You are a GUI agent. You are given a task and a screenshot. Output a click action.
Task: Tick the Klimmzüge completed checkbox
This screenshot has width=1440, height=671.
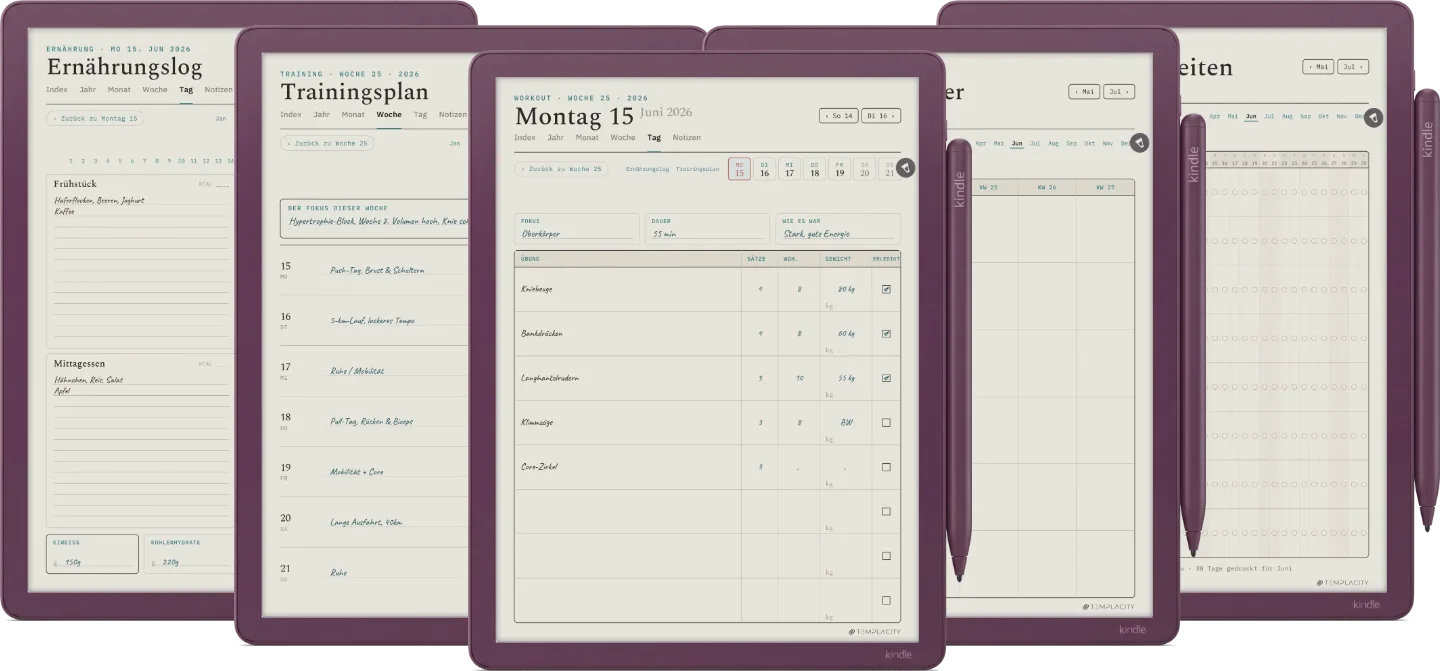point(886,423)
